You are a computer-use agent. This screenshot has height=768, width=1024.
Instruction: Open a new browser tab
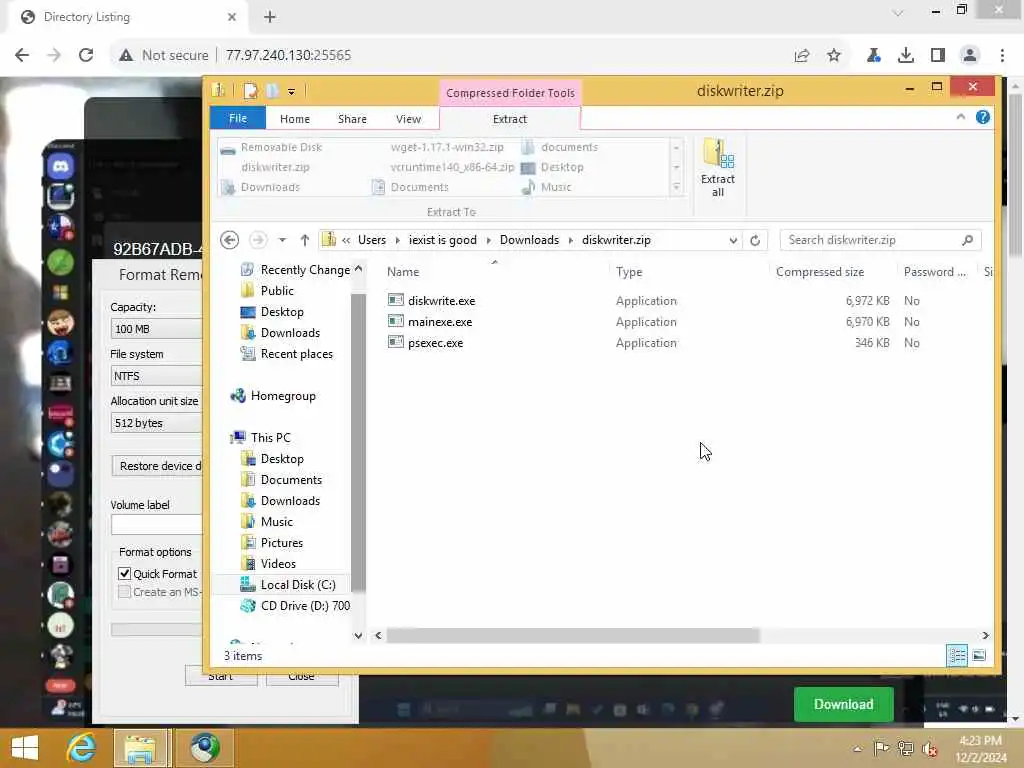click(x=270, y=17)
